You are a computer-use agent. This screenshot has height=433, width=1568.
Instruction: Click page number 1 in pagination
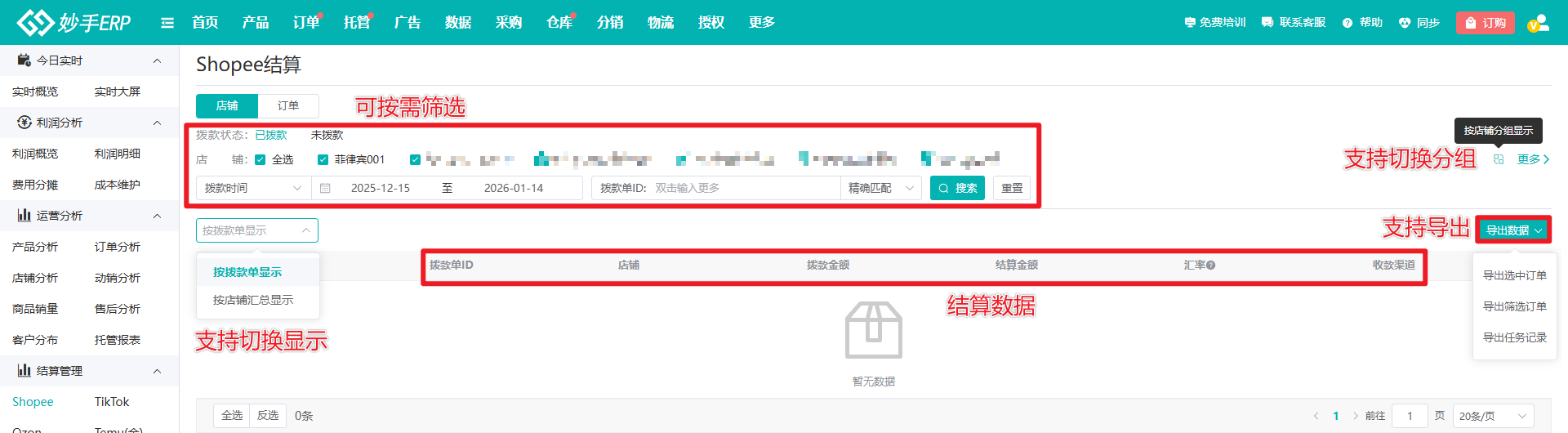tap(1336, 416)
